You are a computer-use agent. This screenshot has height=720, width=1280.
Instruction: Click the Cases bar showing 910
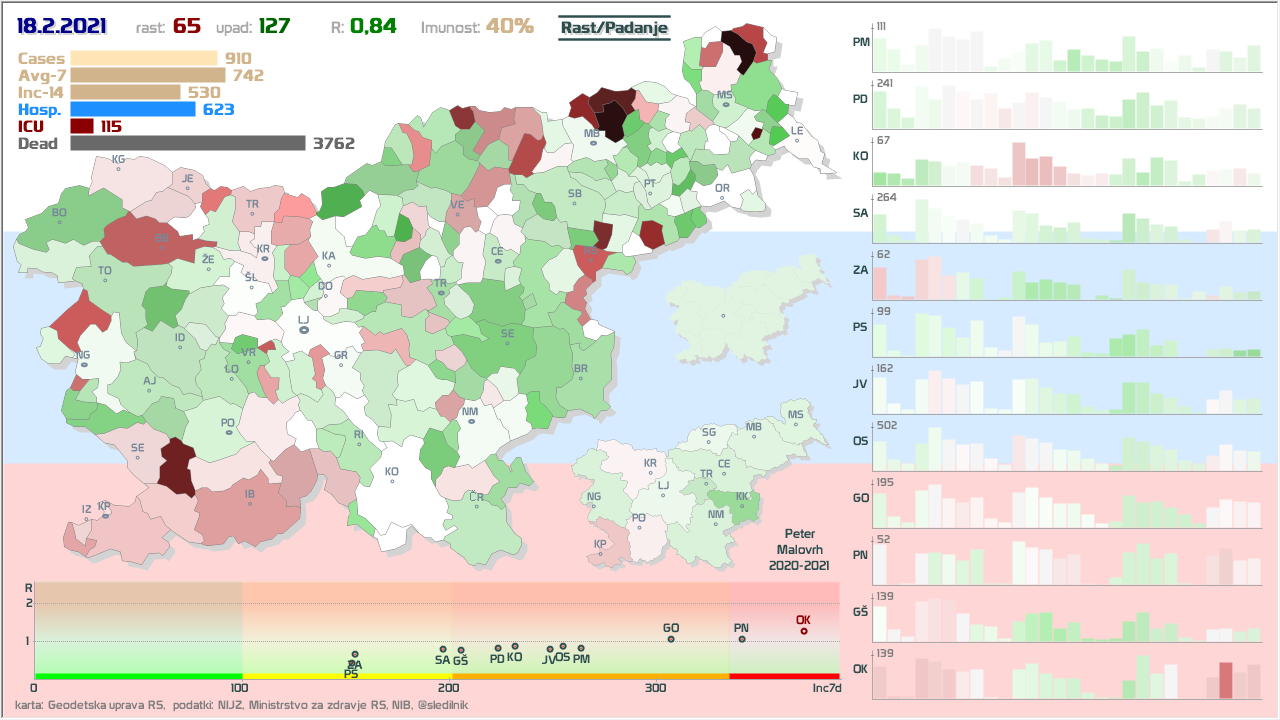(x=144, y=58)
